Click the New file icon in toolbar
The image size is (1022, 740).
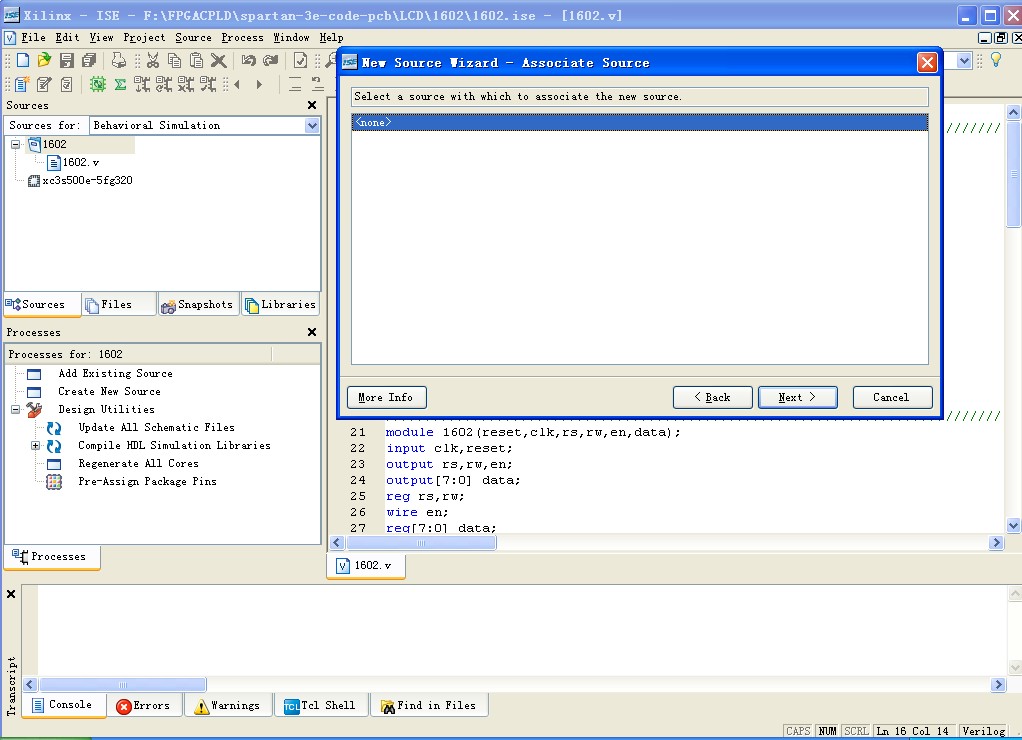22,61
